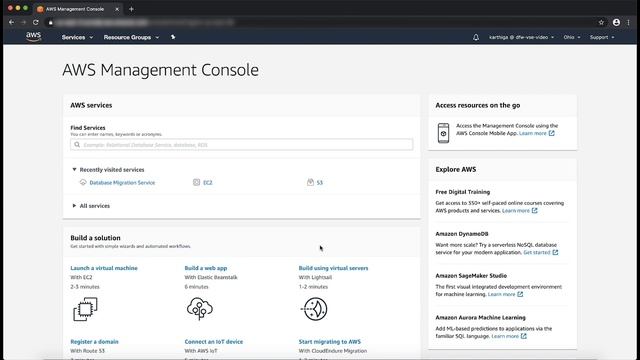
Task: Open Learn more link for Console Mobile App
Action: pos(532,133)
